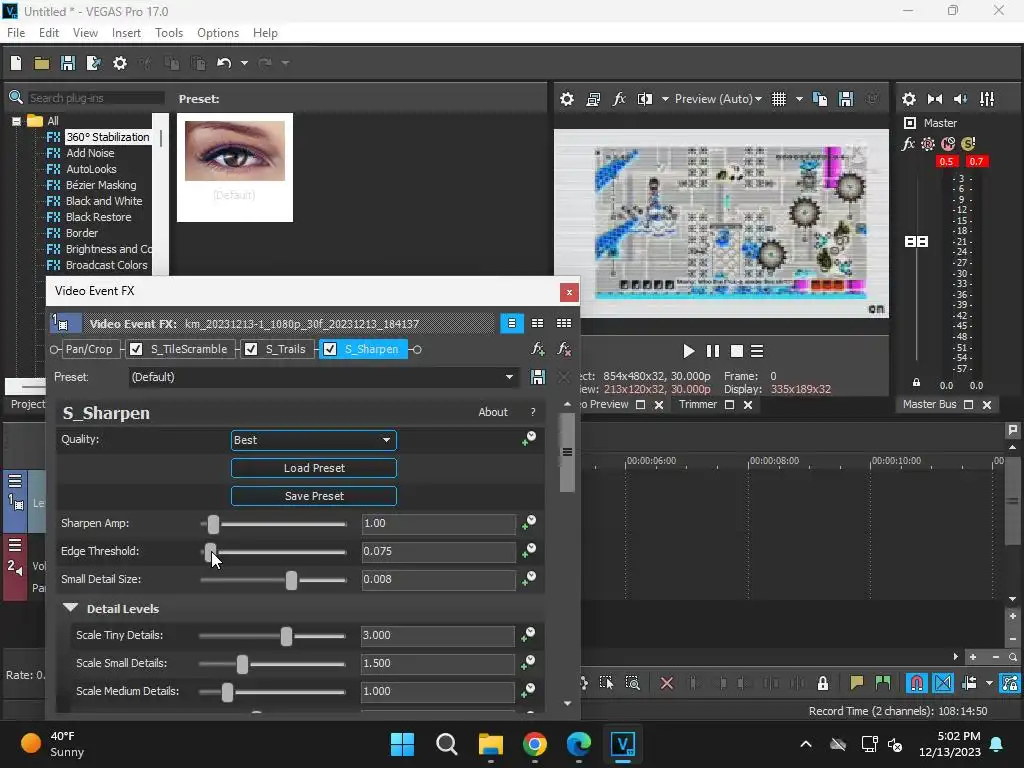Toggle the S_Trails effect checkbox
Image resolution: width=1024 pixels, height=768 pixels.
(x=251, y=349)
